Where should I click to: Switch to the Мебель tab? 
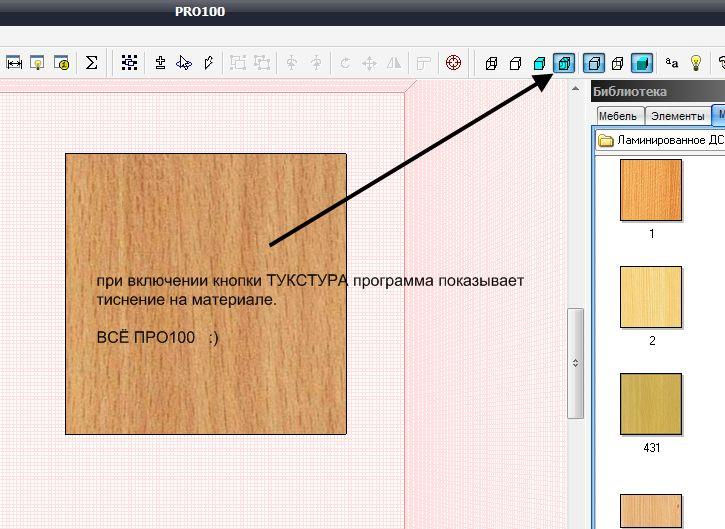(x=618, y=116)
